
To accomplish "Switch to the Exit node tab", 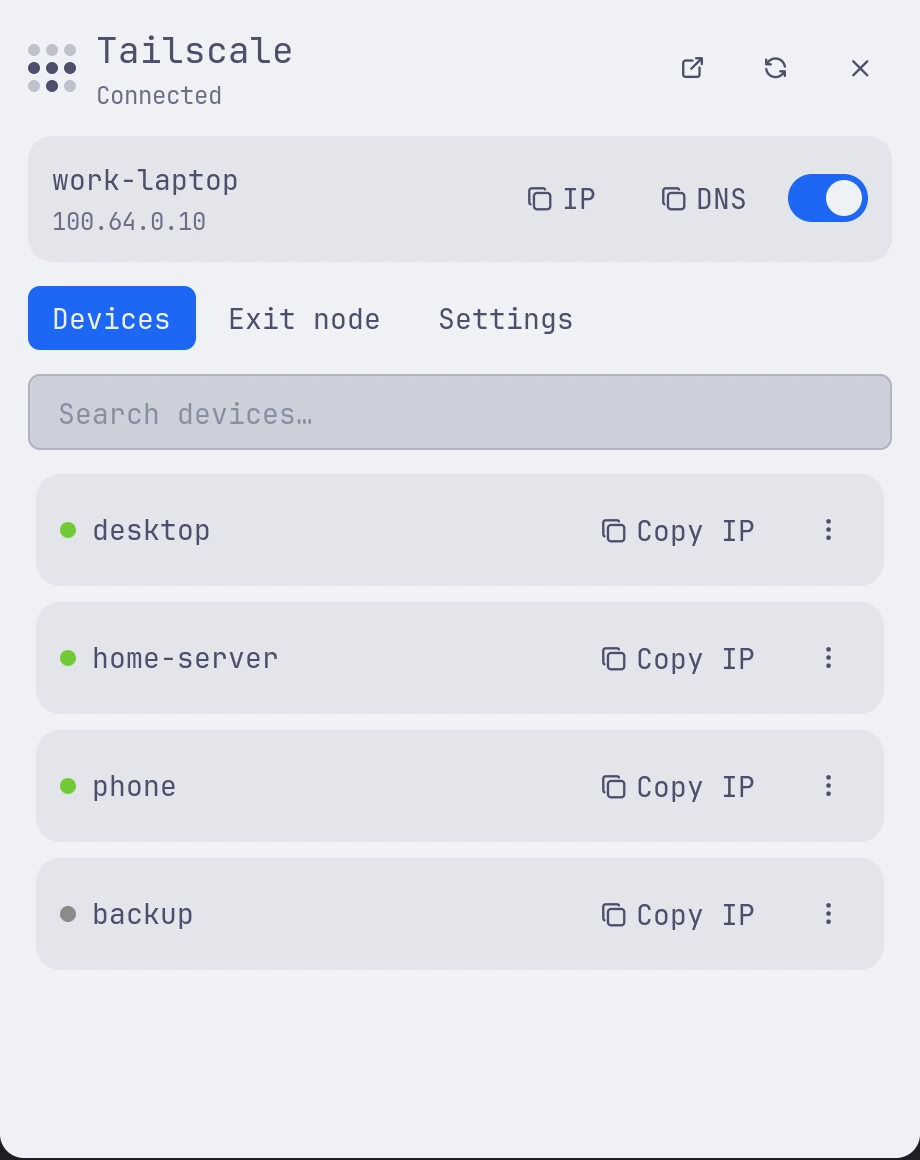I will pyautogui.click(x=304, y=319).
